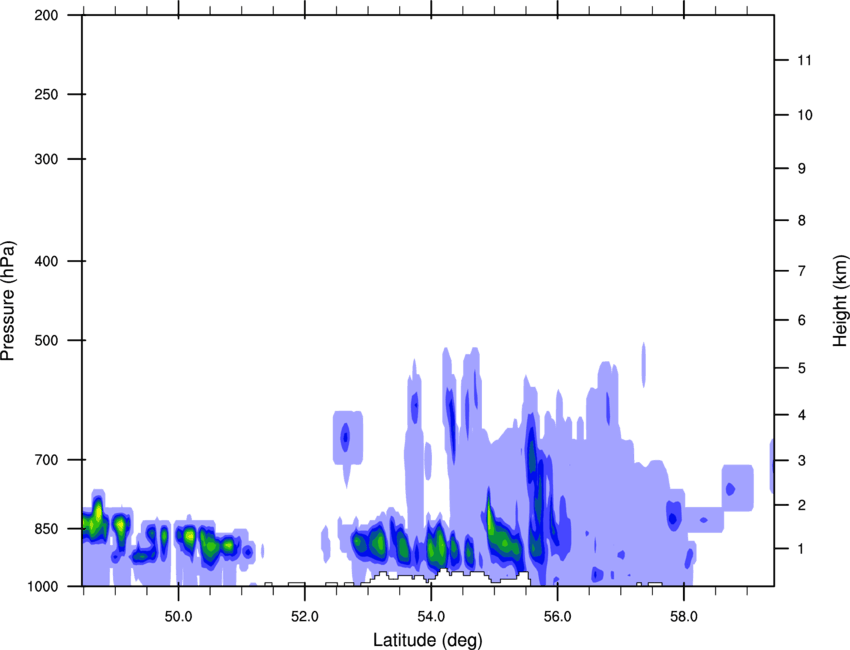Click the 52.0 latitude tick label
Screen dimensions: 850x650
coord(305,616)
